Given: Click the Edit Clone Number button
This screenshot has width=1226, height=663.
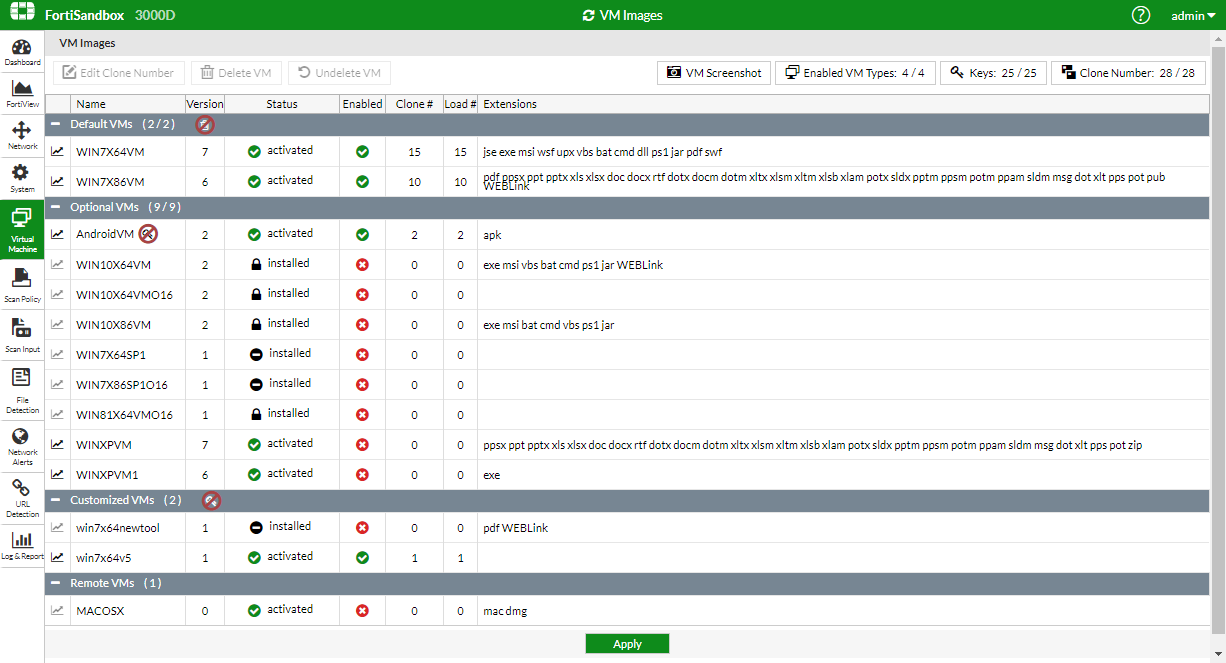Looking at the screenshot, I should point(119,73).
